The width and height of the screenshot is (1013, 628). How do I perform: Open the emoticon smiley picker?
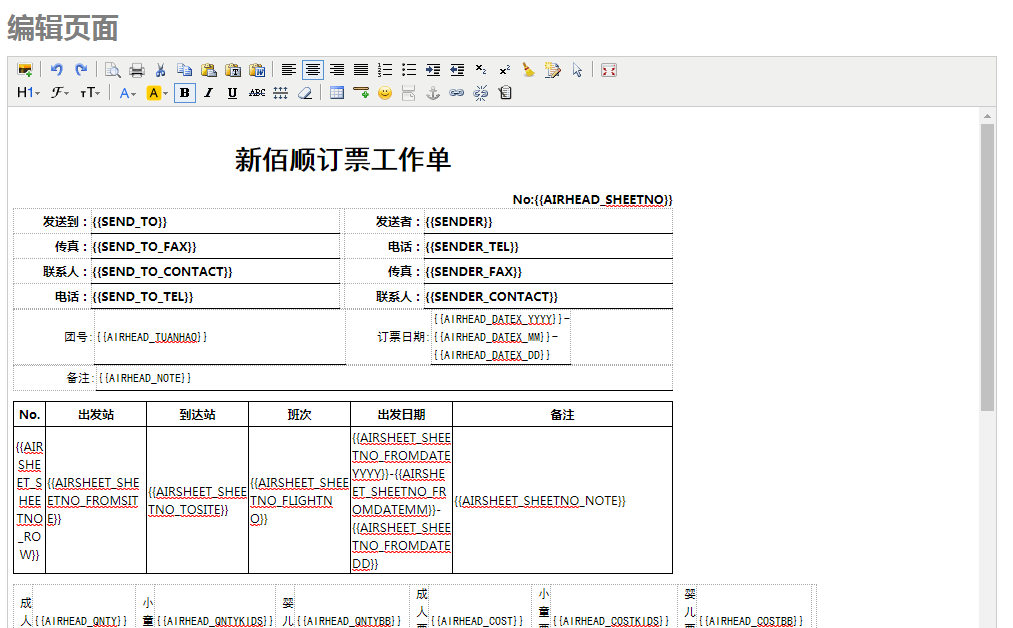385,93
